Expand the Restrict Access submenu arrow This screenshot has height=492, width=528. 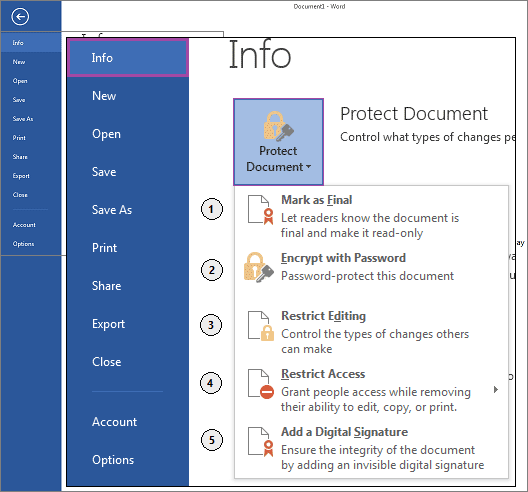[x=495, y=390]
